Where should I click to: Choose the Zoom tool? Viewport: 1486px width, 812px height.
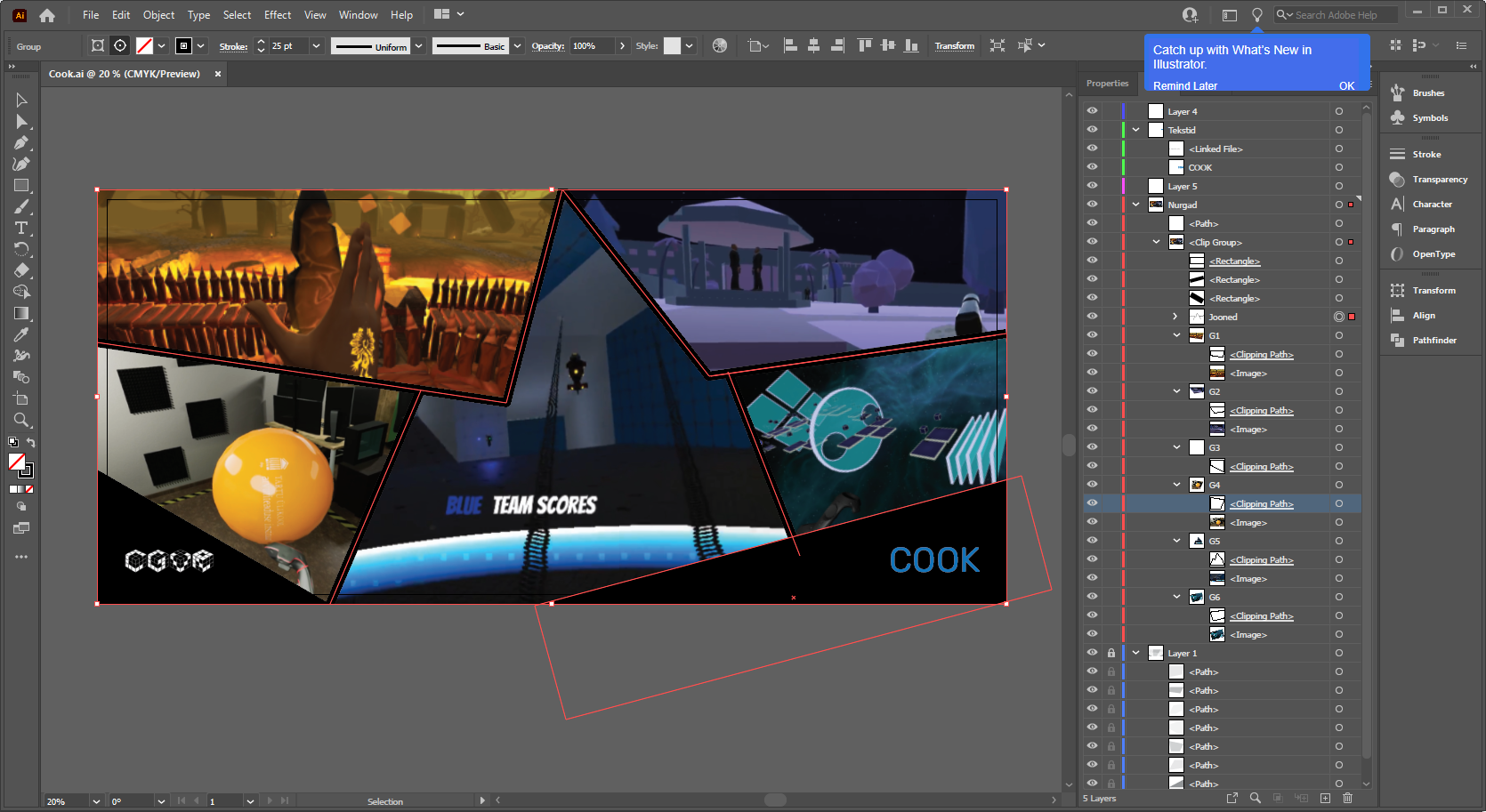point(21,421)
